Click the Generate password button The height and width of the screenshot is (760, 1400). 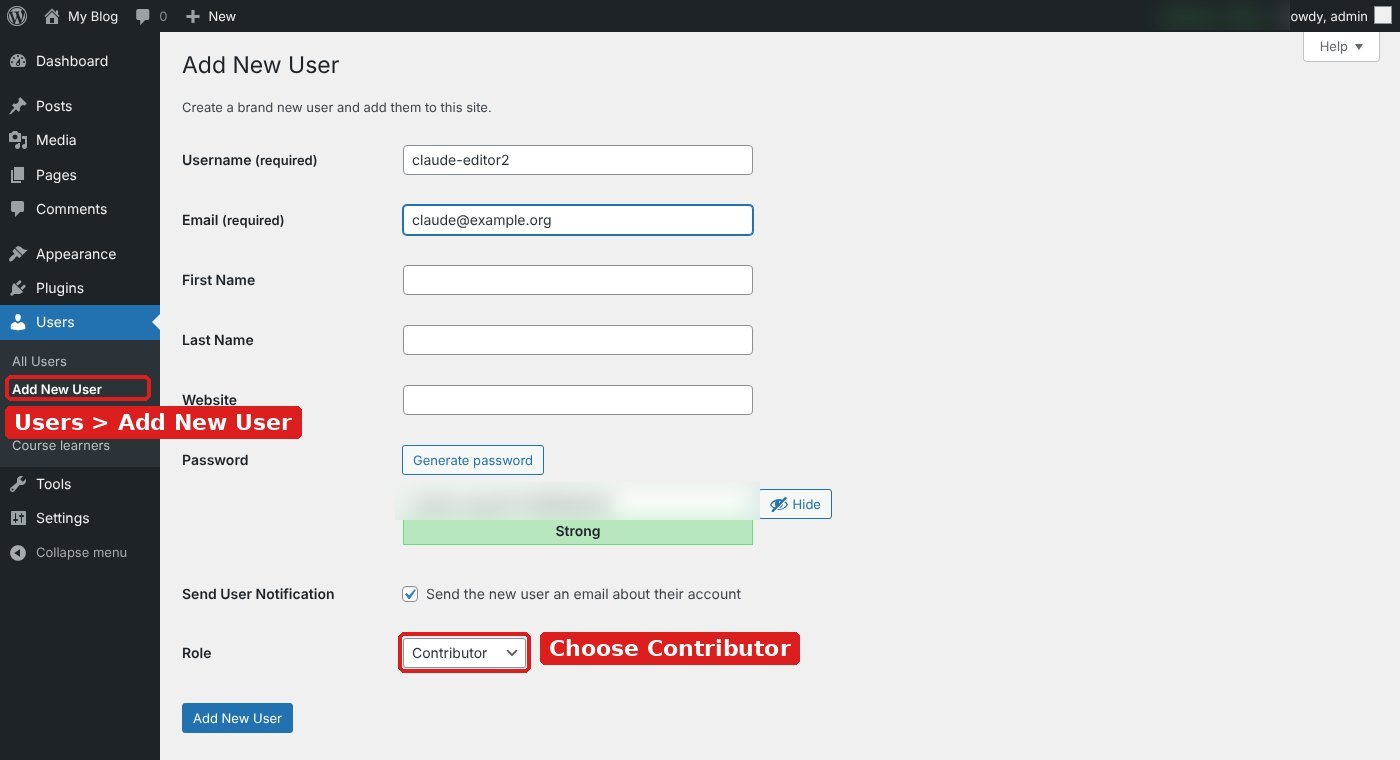473,460
